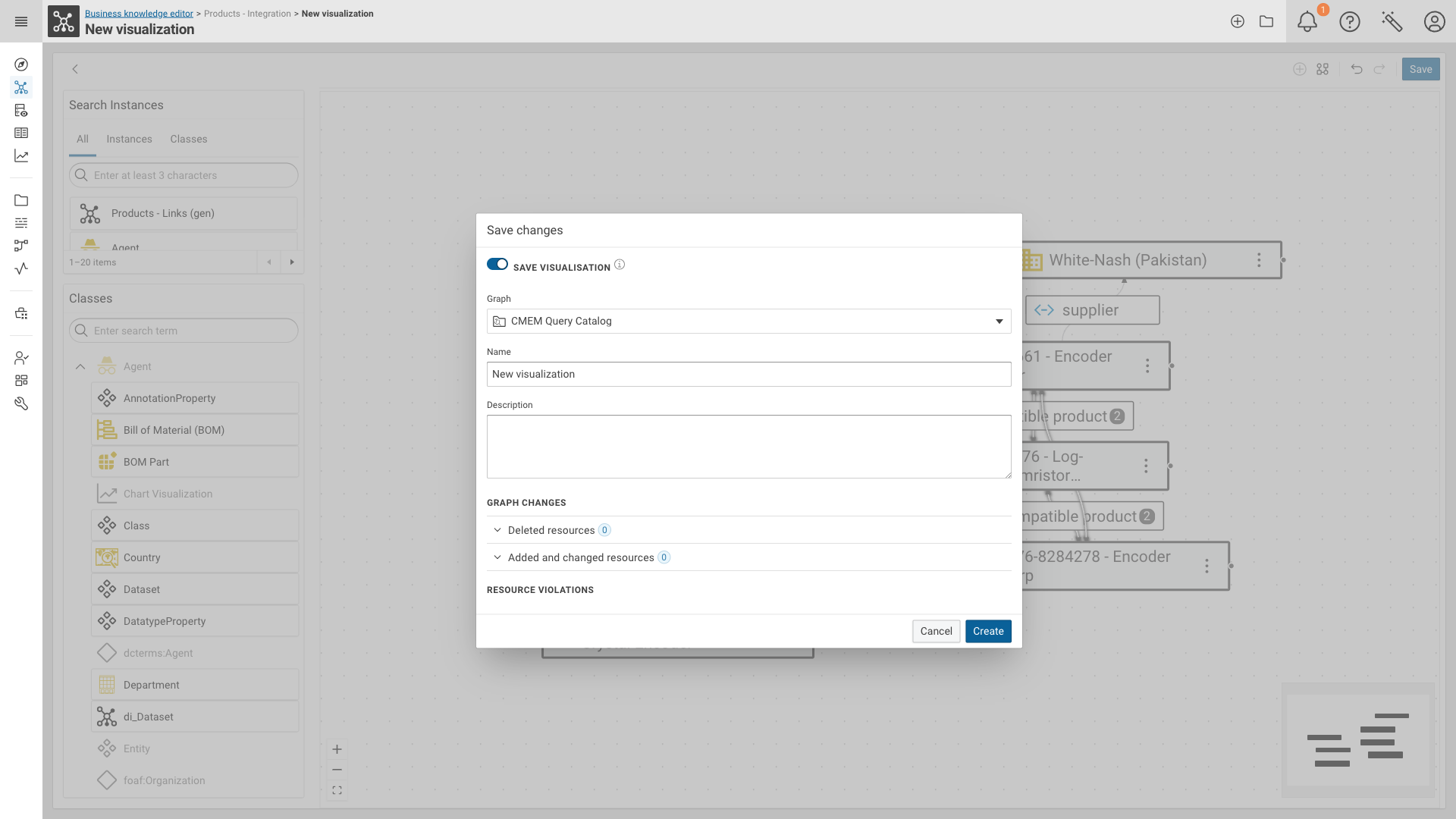1456x819 pixels.
Task: Go to previous page of instances
Action: pyautogui.click(x=268, y=262)
